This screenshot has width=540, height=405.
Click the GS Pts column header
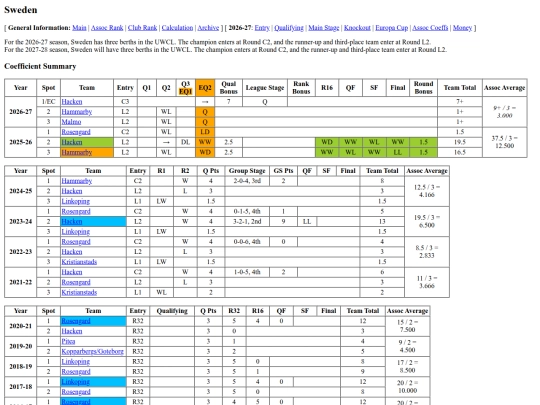click(283, 171)
